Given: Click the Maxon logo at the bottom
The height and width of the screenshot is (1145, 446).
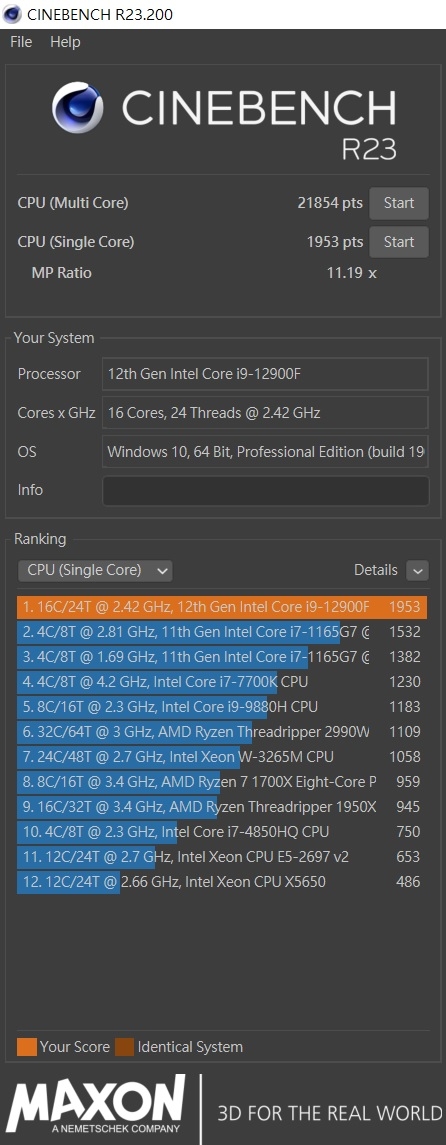Looking at the screenshot, I should coord(96,1108).
